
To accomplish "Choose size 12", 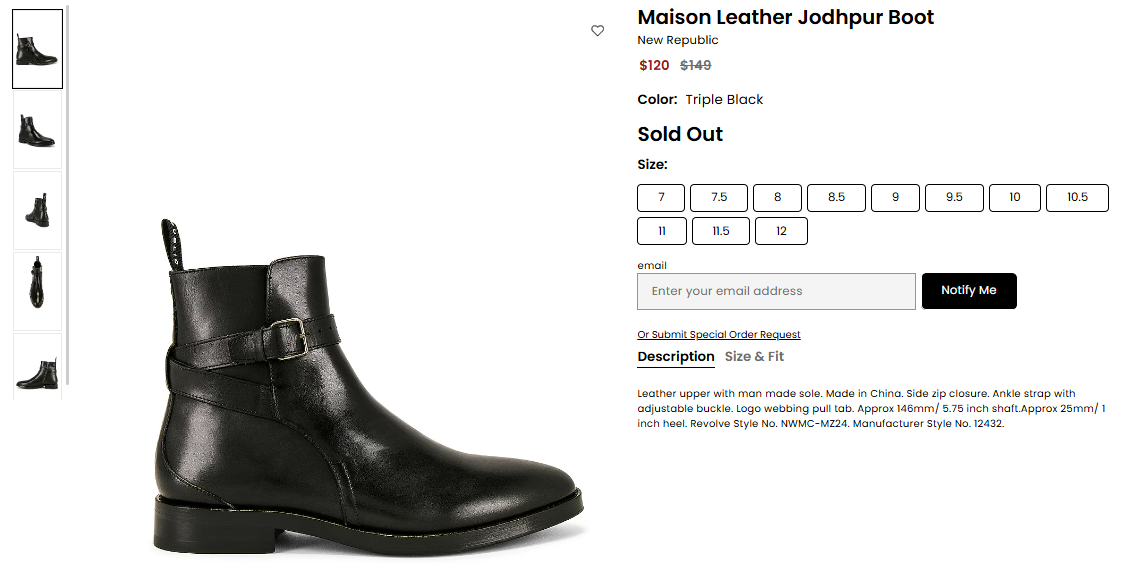I will click(x=781, y=231).
